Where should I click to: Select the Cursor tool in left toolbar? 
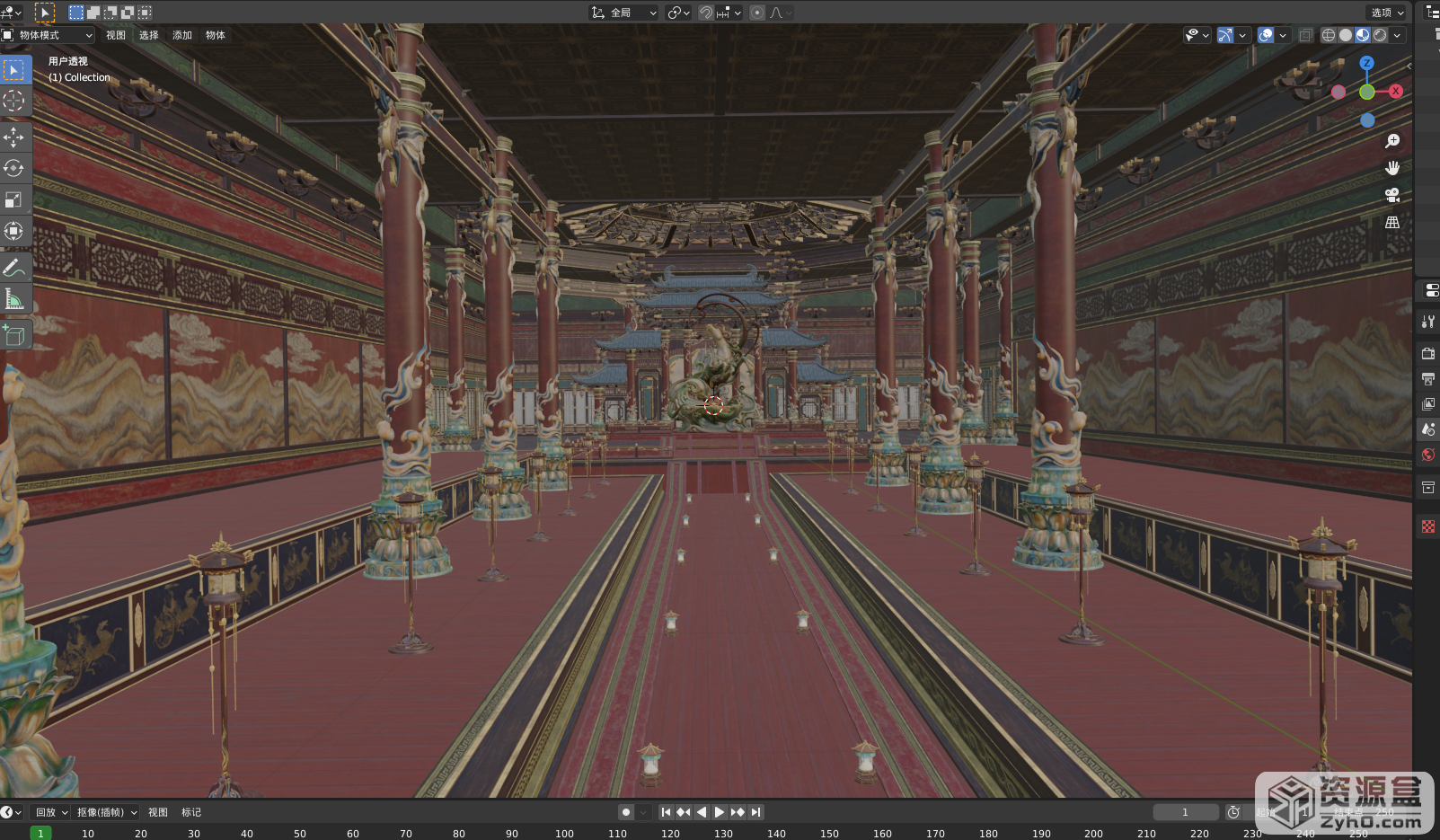click(13, 101)
